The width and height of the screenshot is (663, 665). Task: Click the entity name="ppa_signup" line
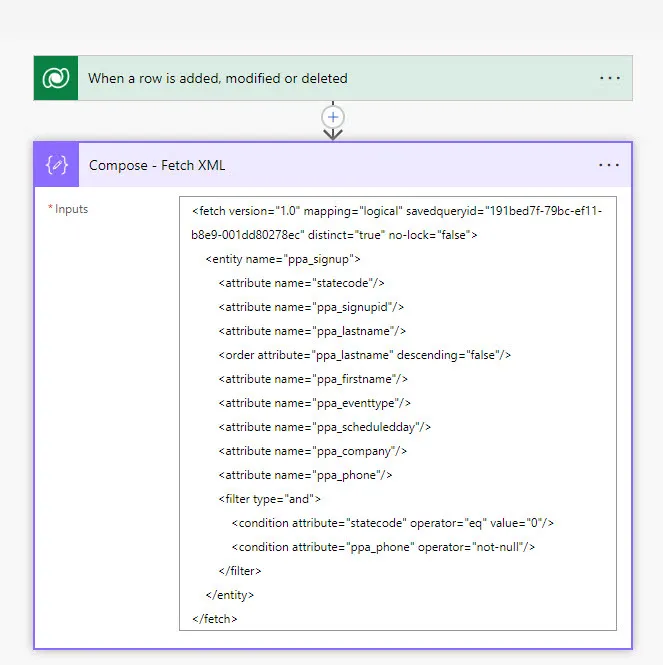283,259
